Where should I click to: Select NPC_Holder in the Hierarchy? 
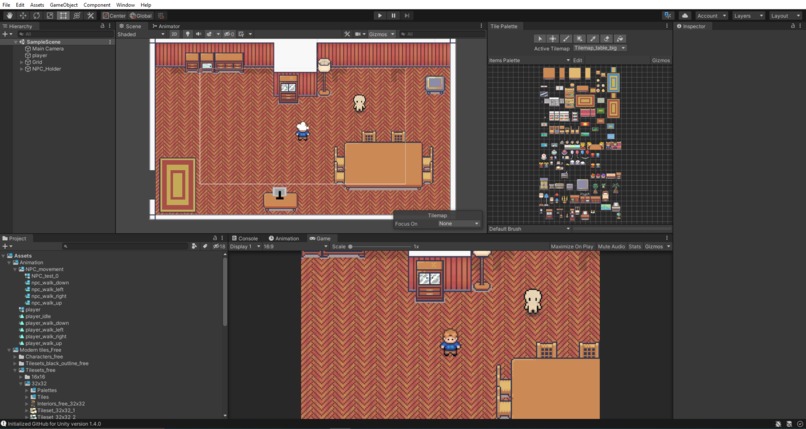(46, 69)
